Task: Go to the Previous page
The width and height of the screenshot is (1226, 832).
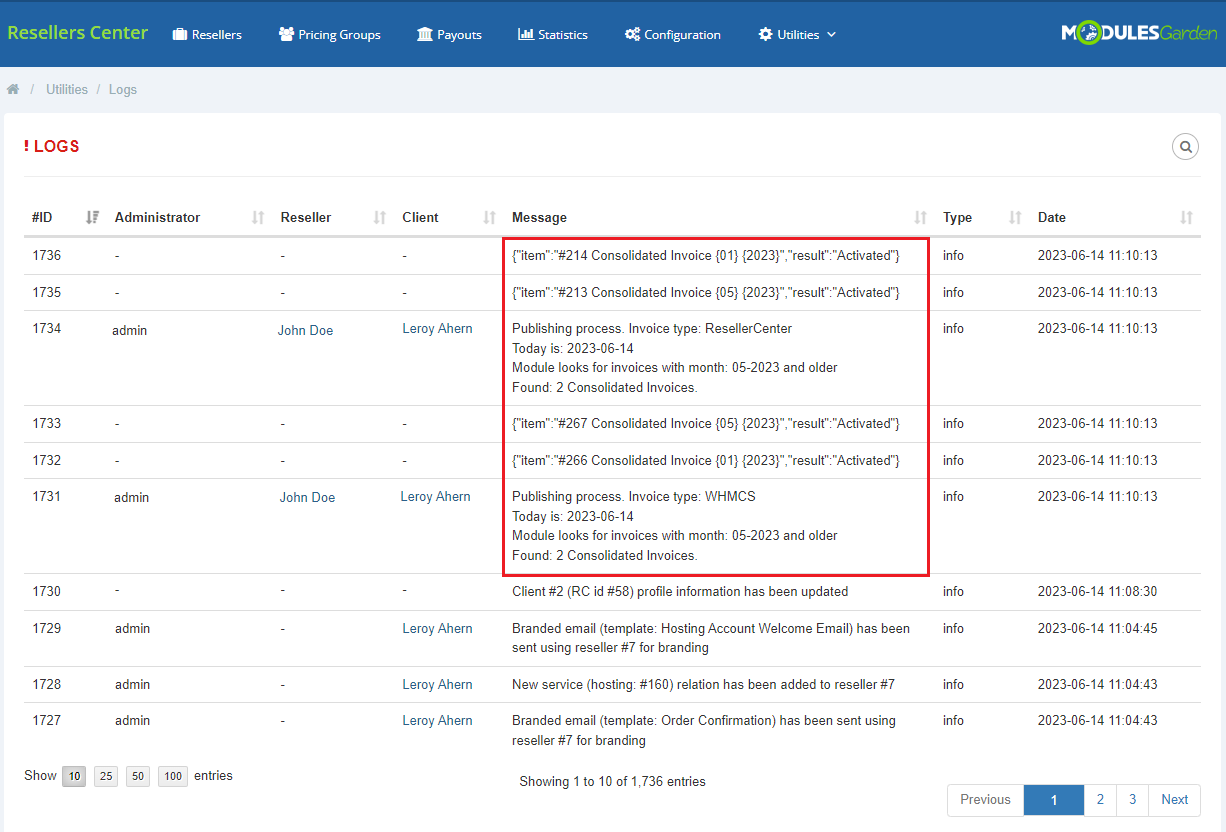Action: pos(985,799)
